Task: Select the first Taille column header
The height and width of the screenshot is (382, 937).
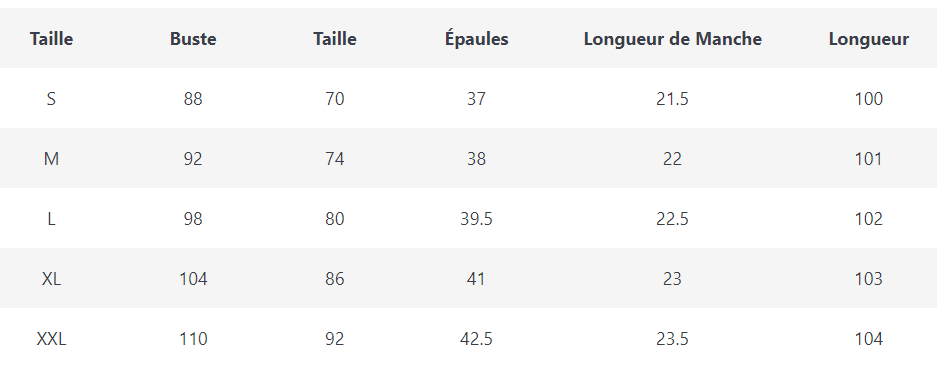Action: pyautogui.click(x=51, y=39)
